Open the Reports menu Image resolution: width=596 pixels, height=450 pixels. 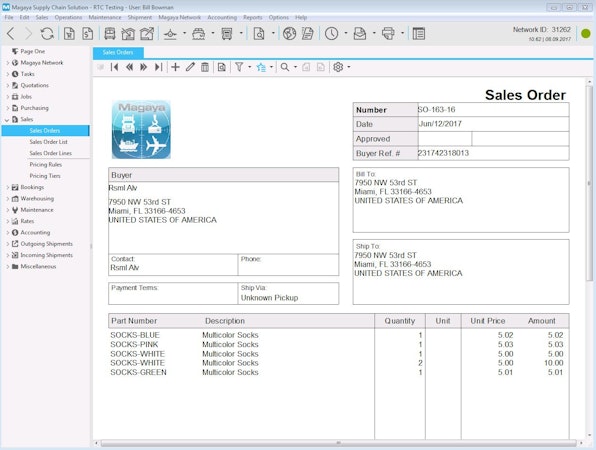(x=253, y=17)
